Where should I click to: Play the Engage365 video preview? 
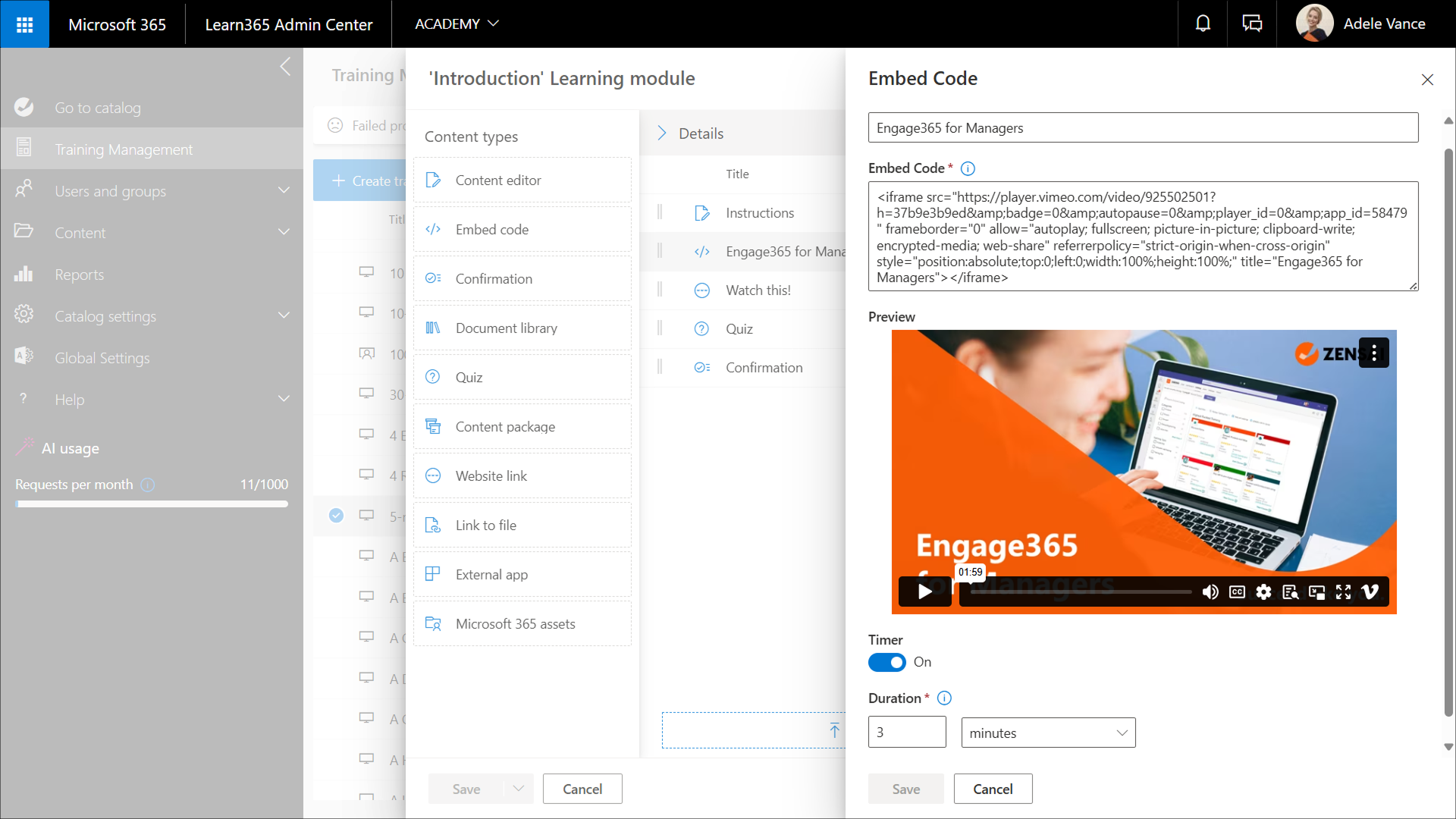tap(925, 591)
